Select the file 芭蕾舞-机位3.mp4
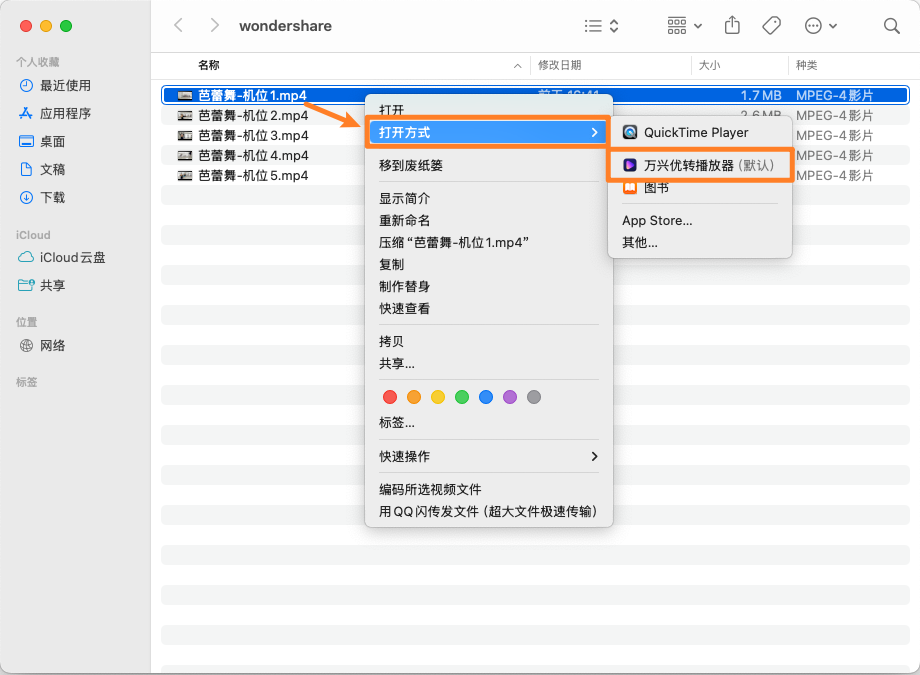Viewport: 920px width, 675px height. (x=253, y=136)
